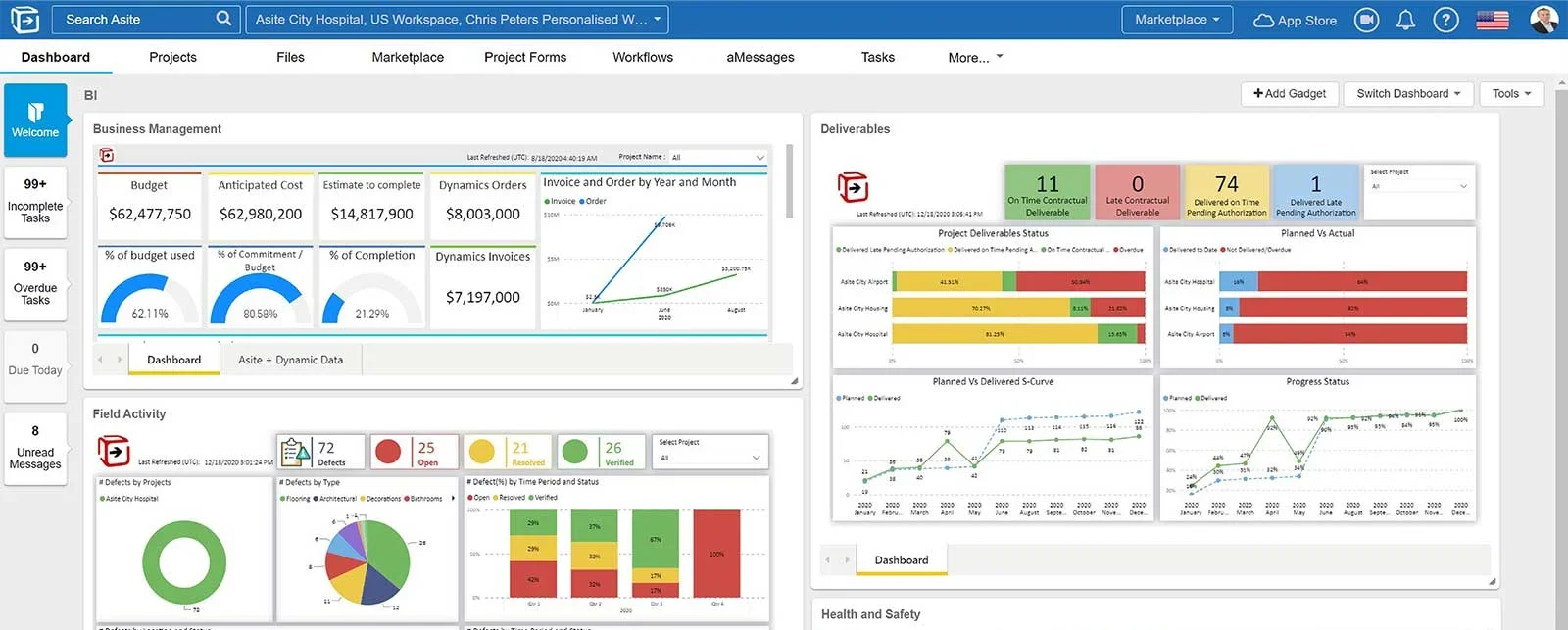Select the Dashboard tab in Deliverables gadget
Image resolution: width=1568 pixels, height=630 pixels.
(902, 559)
